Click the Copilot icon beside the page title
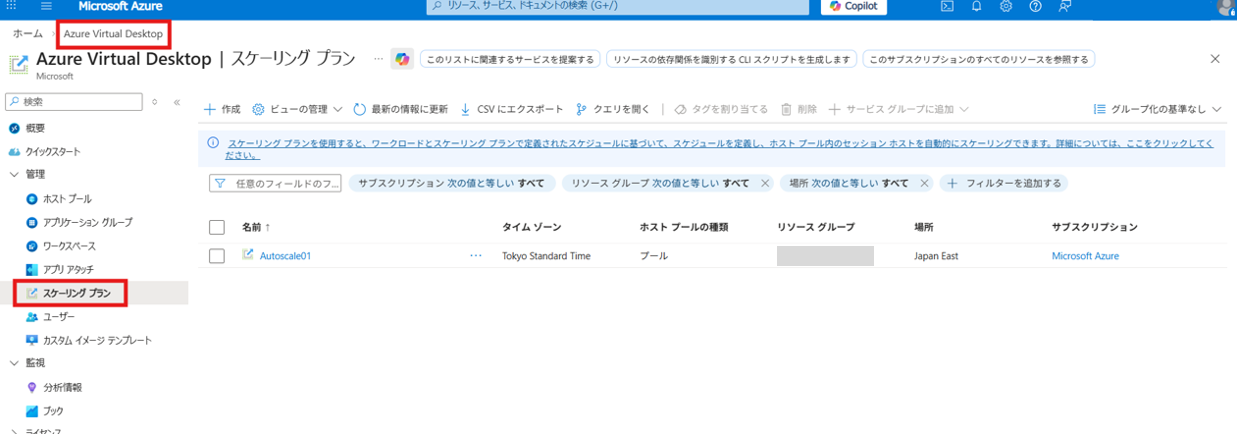 click(x=402, y=60)
